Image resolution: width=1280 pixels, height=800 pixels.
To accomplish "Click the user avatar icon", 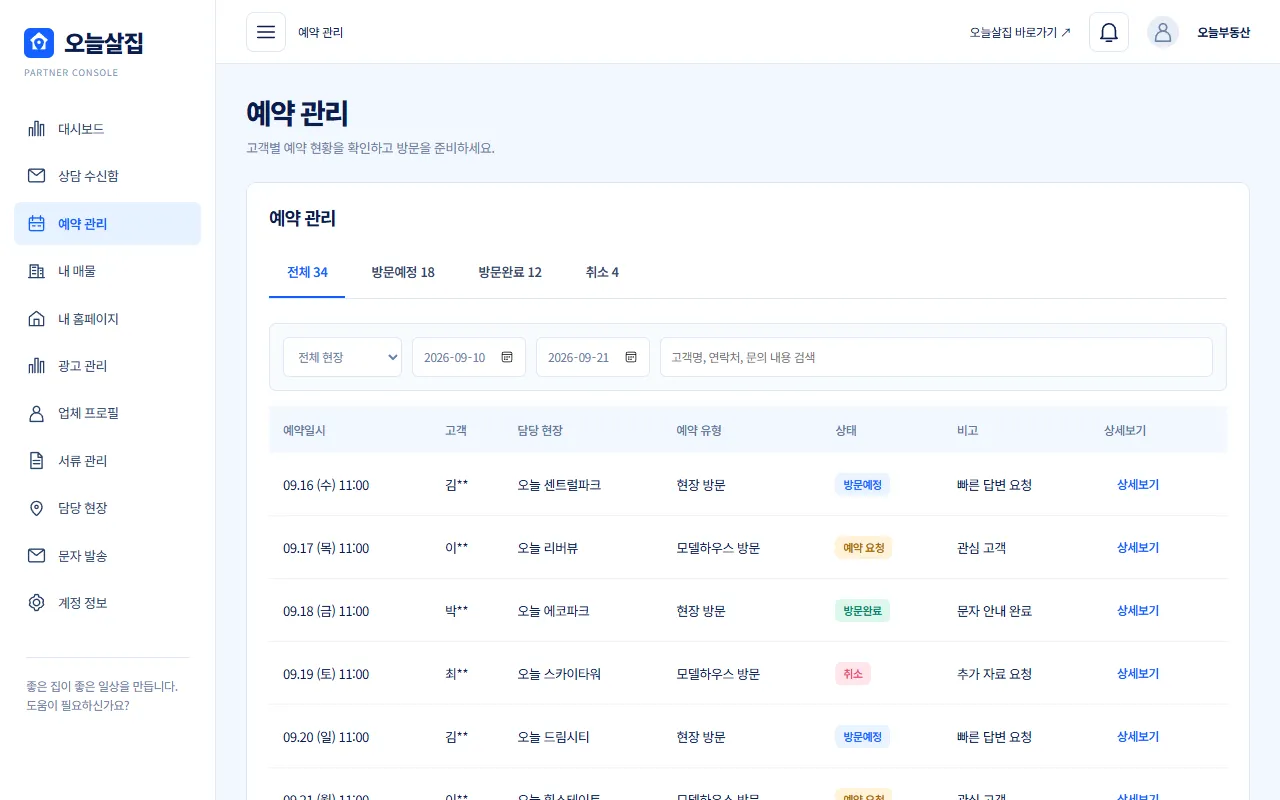I will tap(1163, 32).
